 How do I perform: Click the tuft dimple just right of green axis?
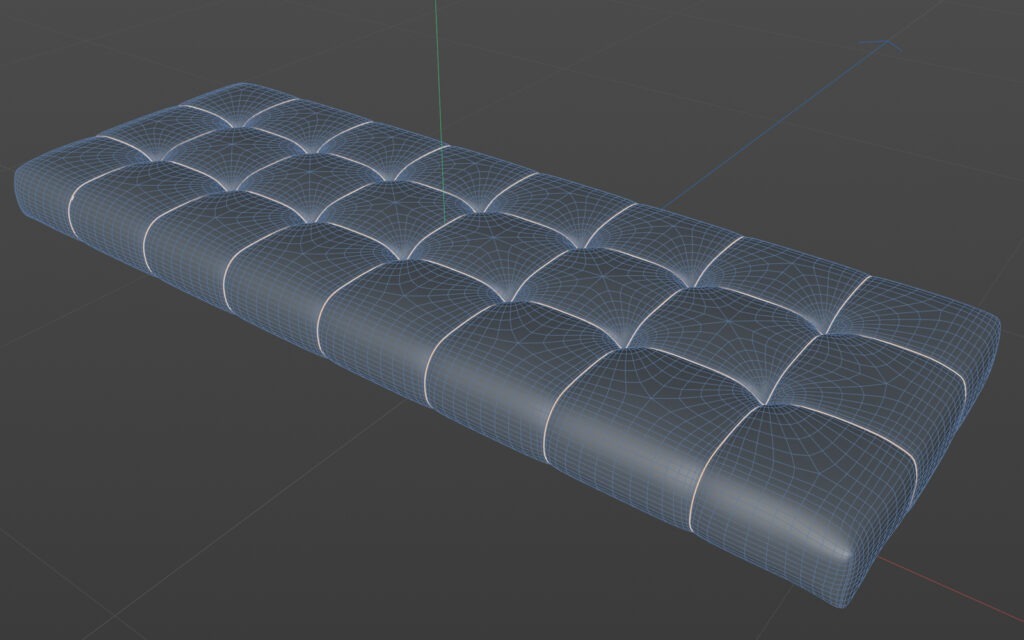tap(482, 209)
